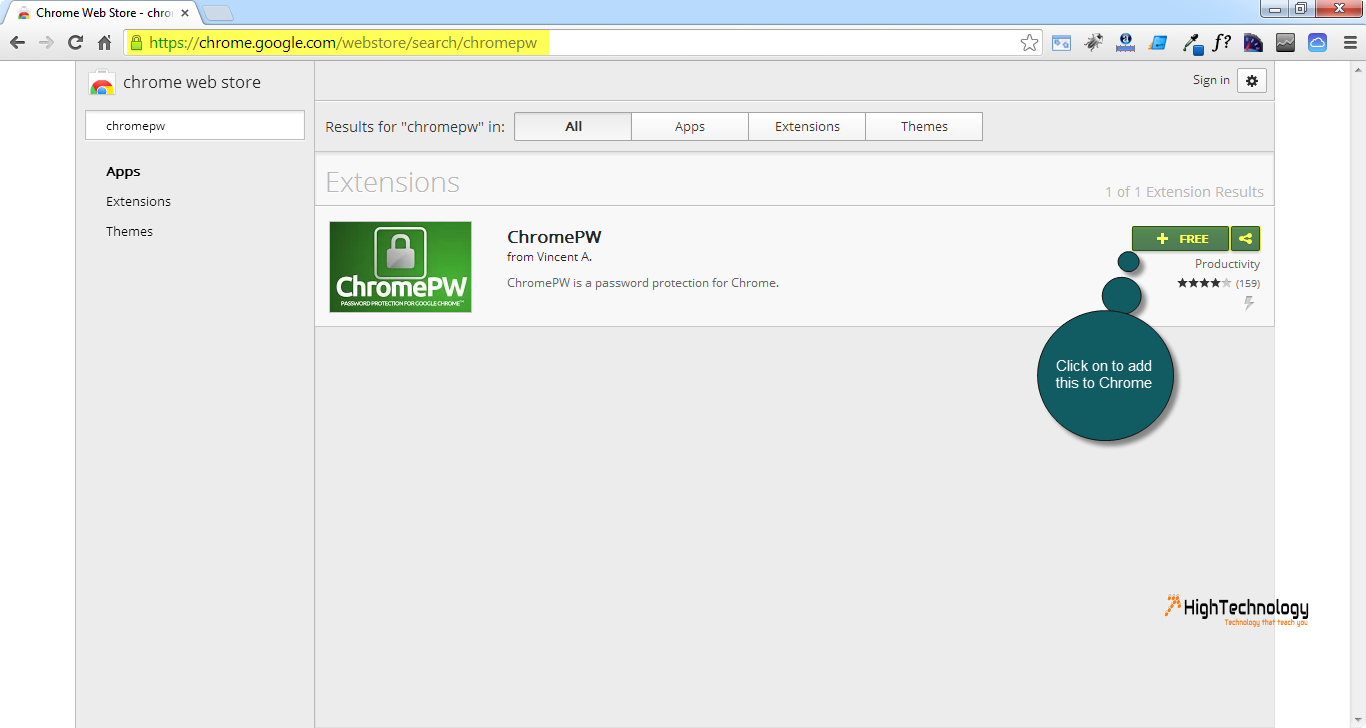Screen dimensions: 1366x728
Task: Go to the home page icon
Action: 104,43
